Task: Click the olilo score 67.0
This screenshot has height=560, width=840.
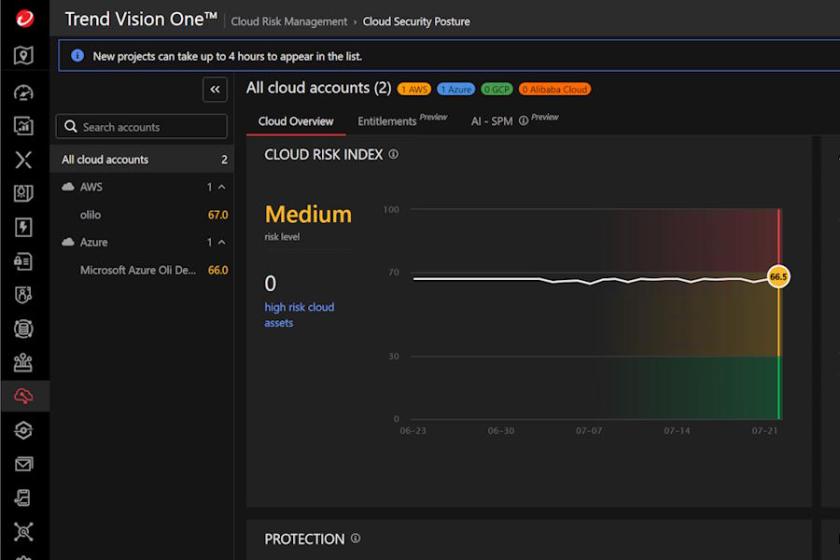Action: point(218,215)
